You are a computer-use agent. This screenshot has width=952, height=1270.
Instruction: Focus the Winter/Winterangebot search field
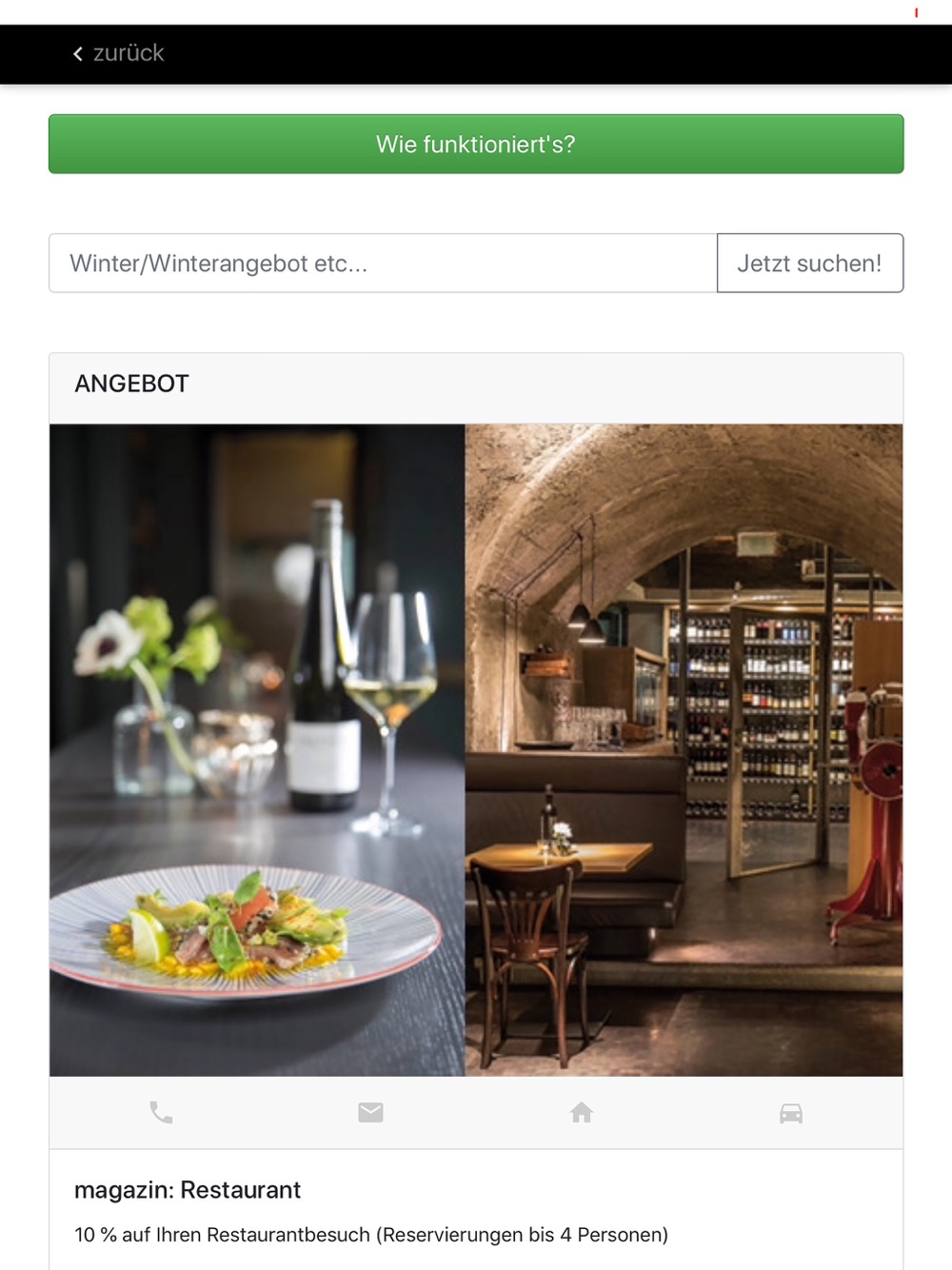pyautogui.click(x=383, y=263)
